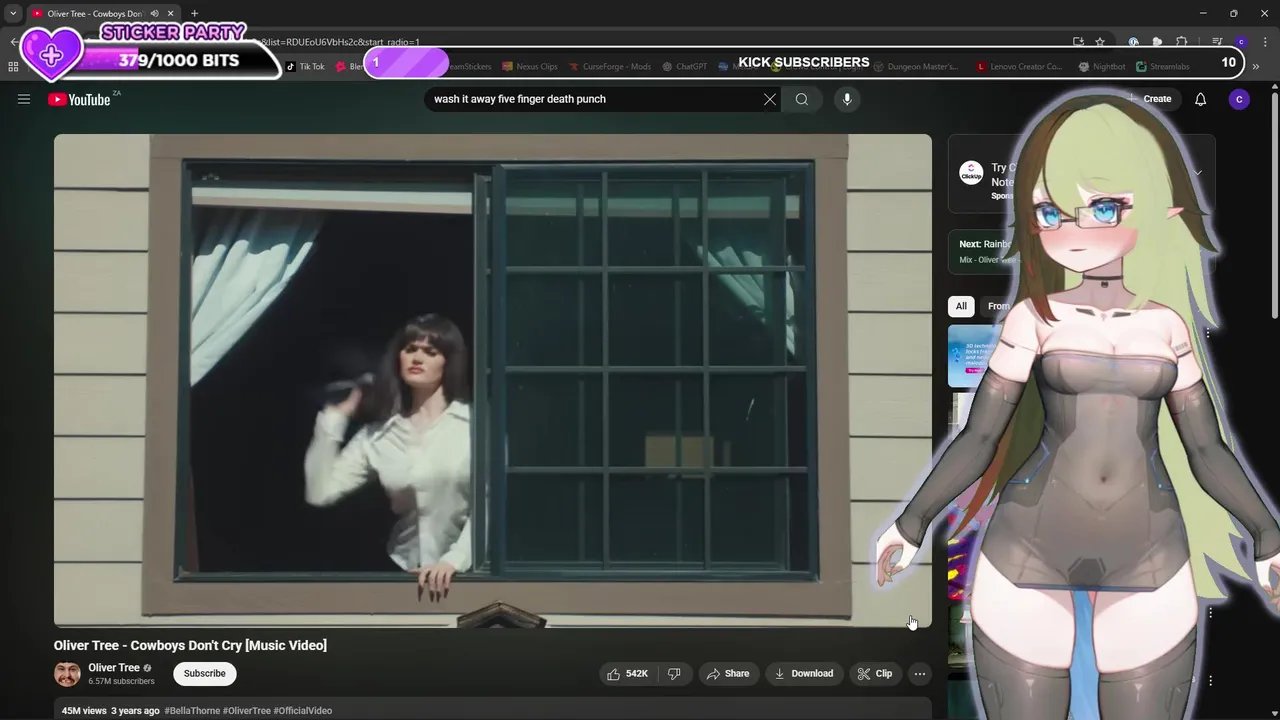
Task: Mute the Oliver Tree tab audio
Action: tap(154, 14)
